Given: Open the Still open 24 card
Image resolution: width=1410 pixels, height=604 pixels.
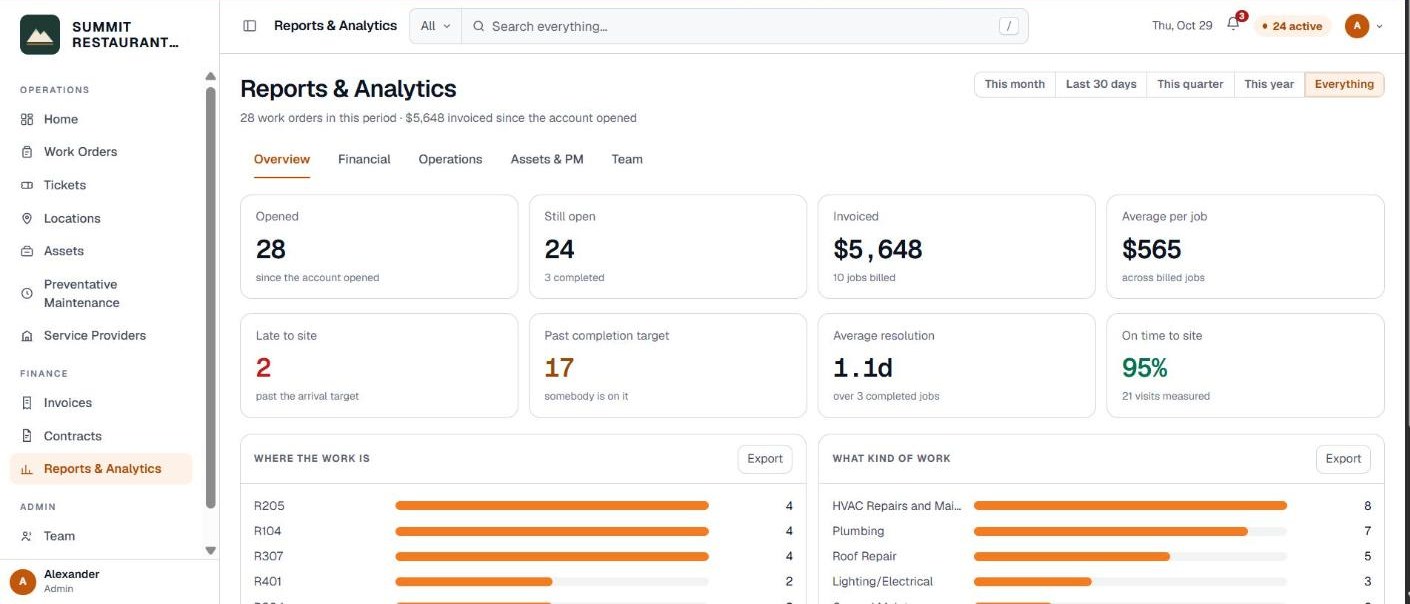Looking at the screenshot, I should coord(668,247).
